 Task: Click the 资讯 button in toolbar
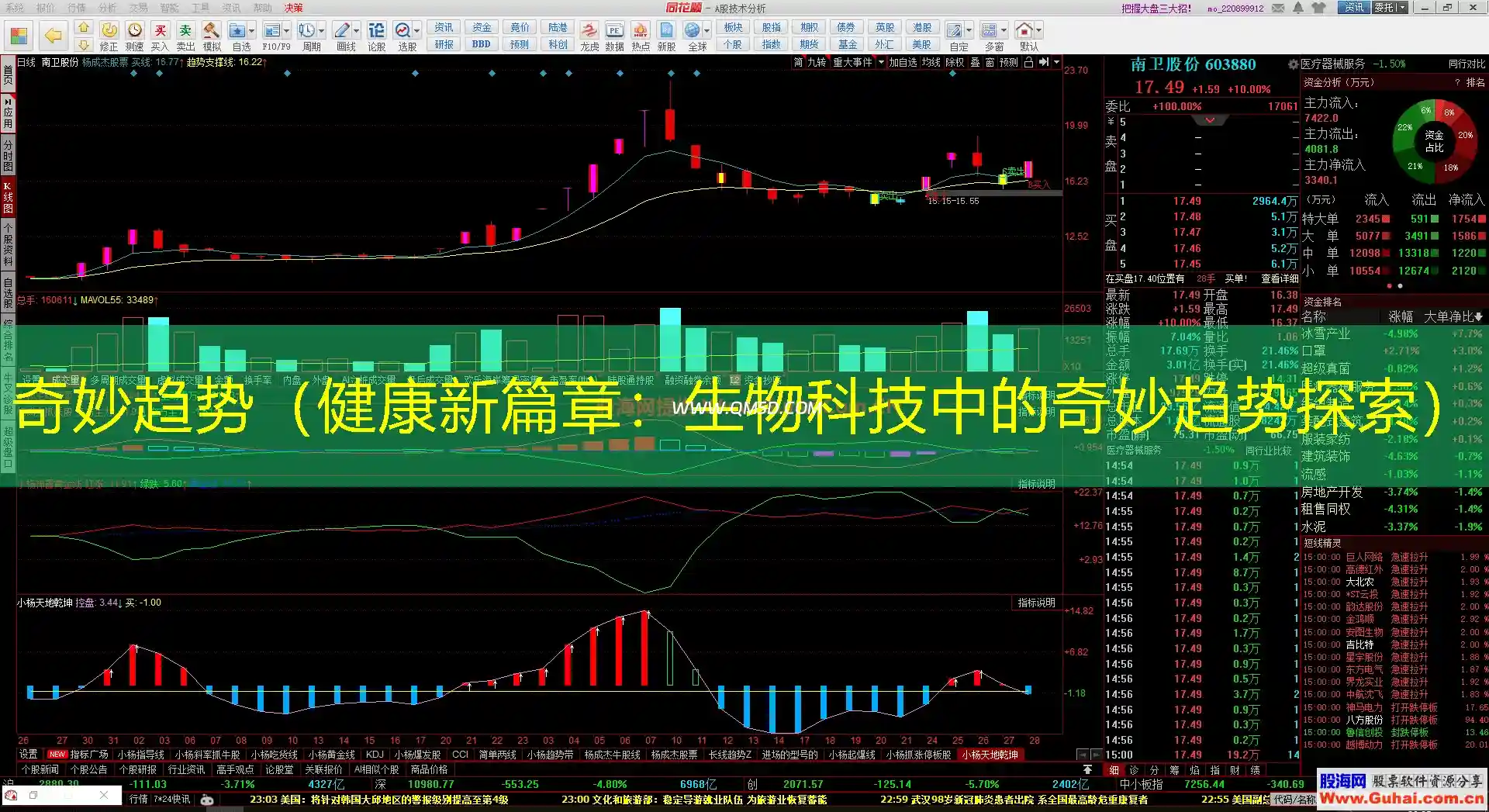(444, 28)
